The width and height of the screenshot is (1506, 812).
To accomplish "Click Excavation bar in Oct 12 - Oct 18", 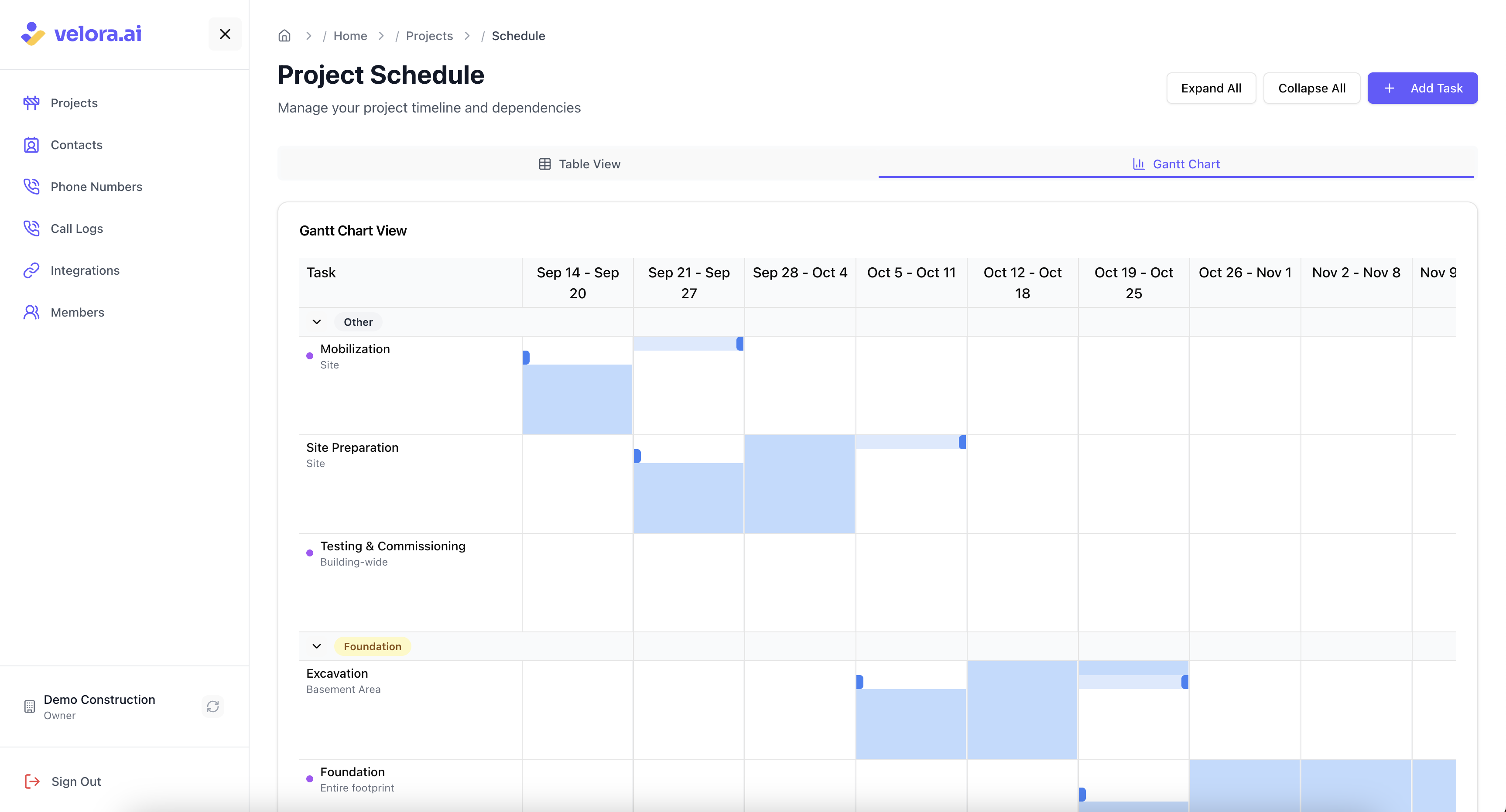I will 1022,710.
